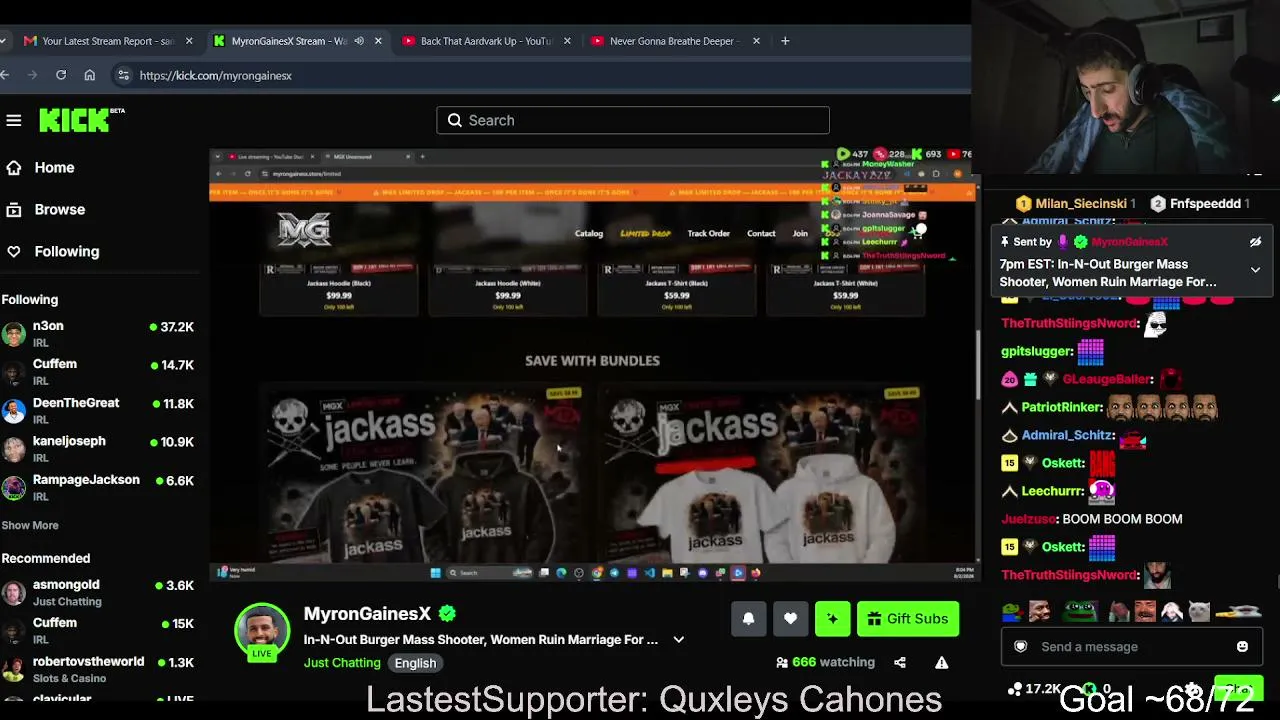Open Cuffem with 14.7K viewers
This screenshot has width=1280, height=720.
click(98, 372)
